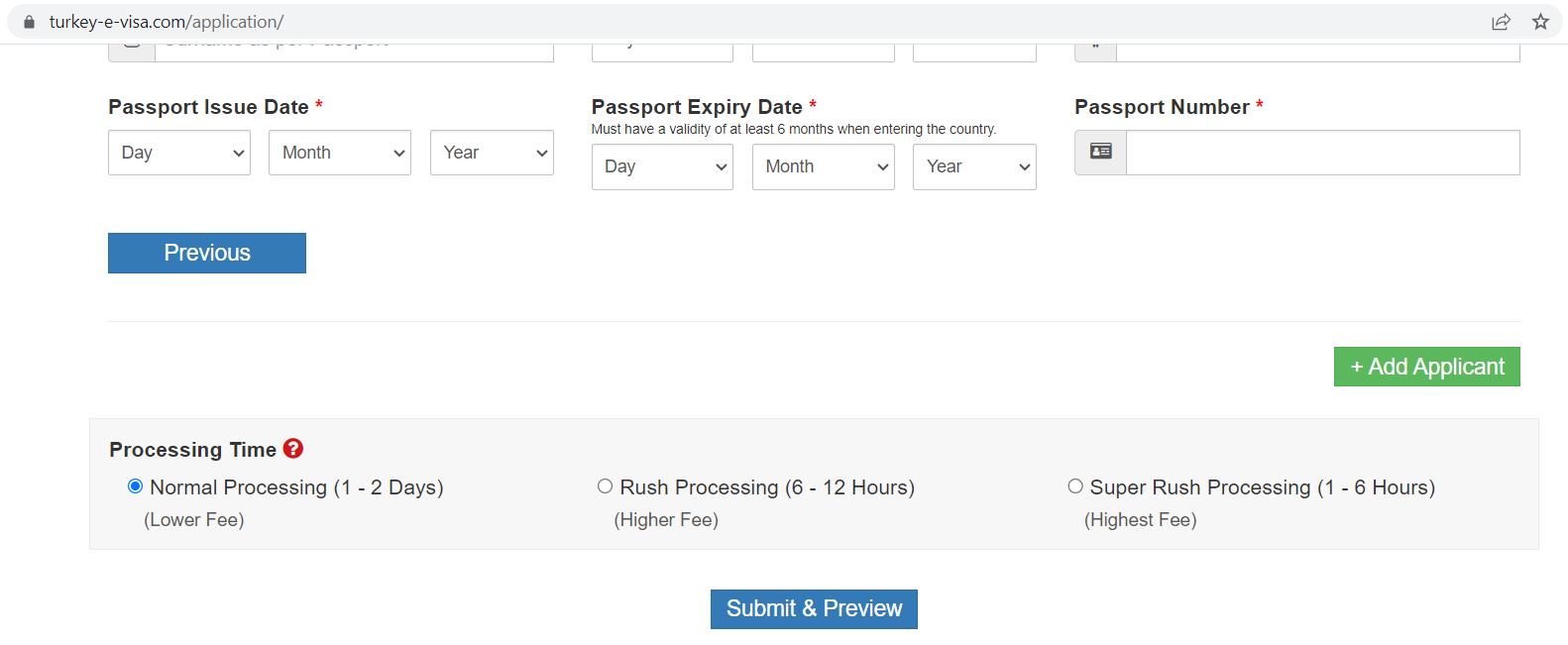Open Passport Issue Date Year dropdown
Viewport: 1568px width, 645px height.
(x=492, y=153)
